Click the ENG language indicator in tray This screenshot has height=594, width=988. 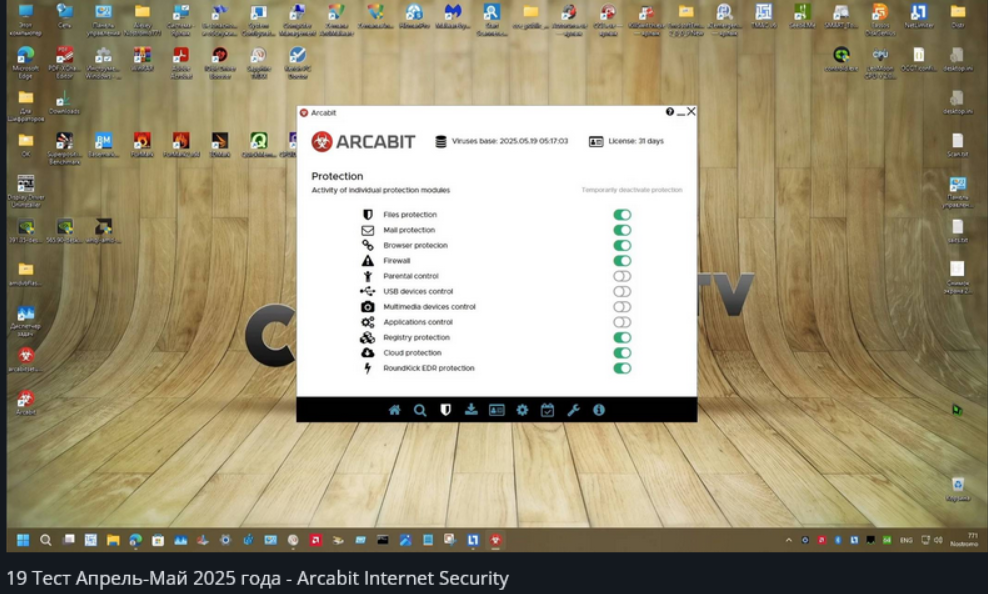tap(905, 540)
